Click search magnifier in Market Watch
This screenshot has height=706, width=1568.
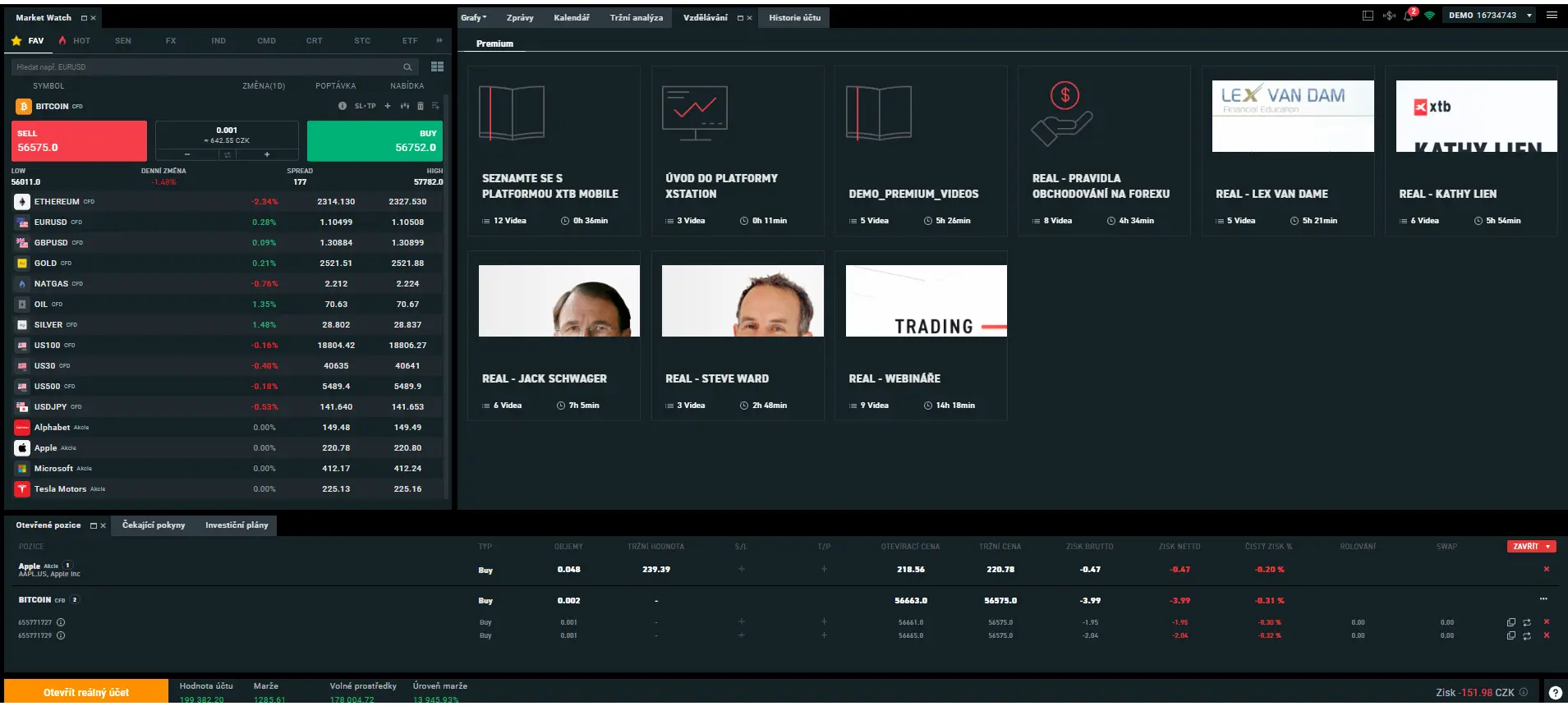pos(407,67)
